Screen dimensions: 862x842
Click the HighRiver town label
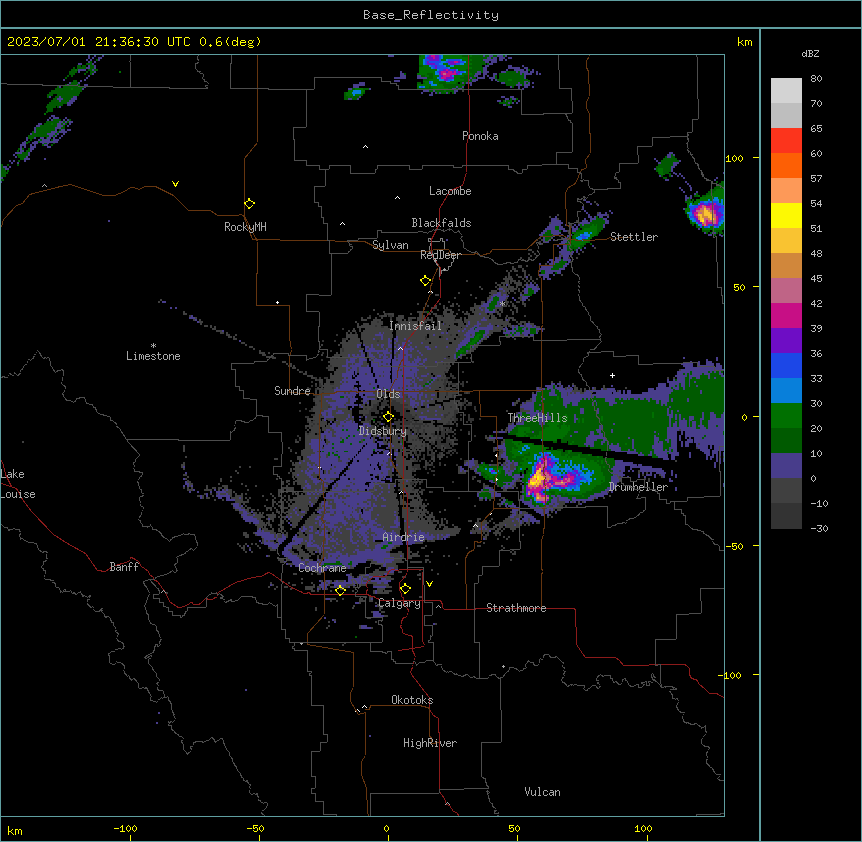tap(430, 743)
